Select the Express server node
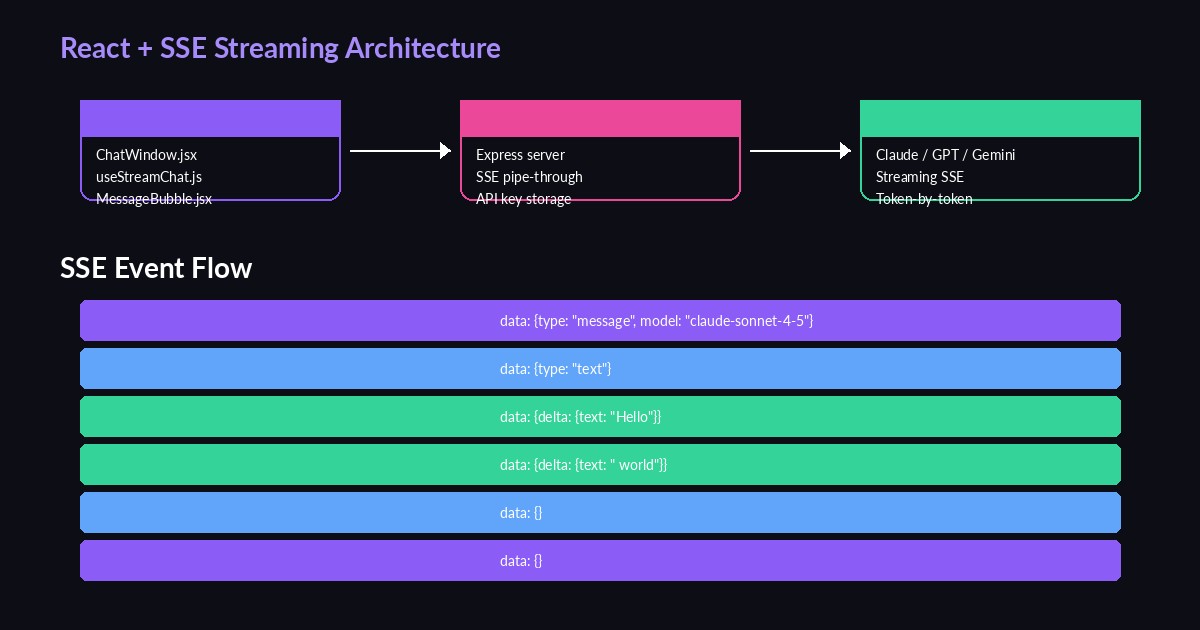1200x630 pixels. [520, 155]
